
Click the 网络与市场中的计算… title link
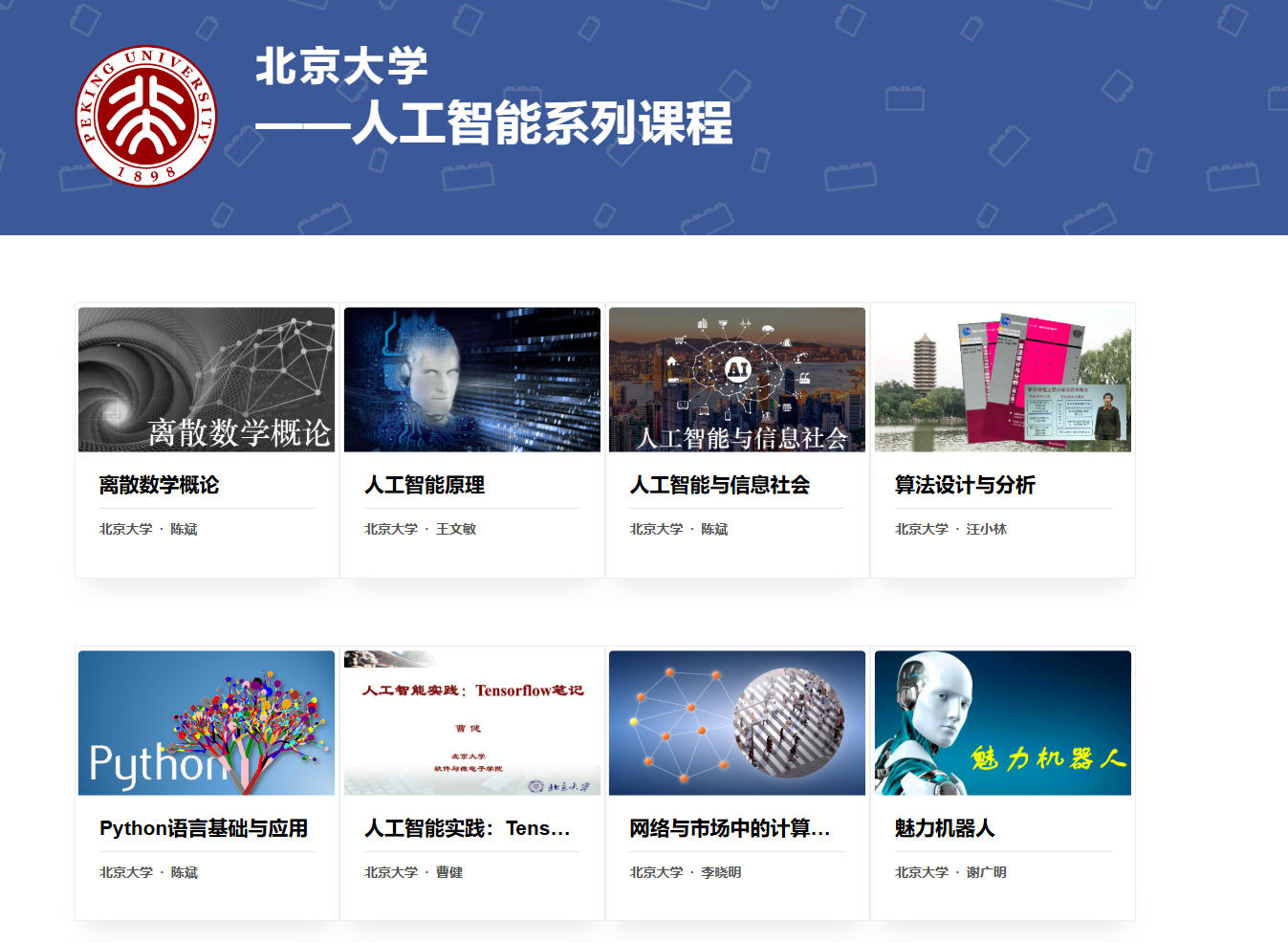pyautogui.click(x=730, y=828)
